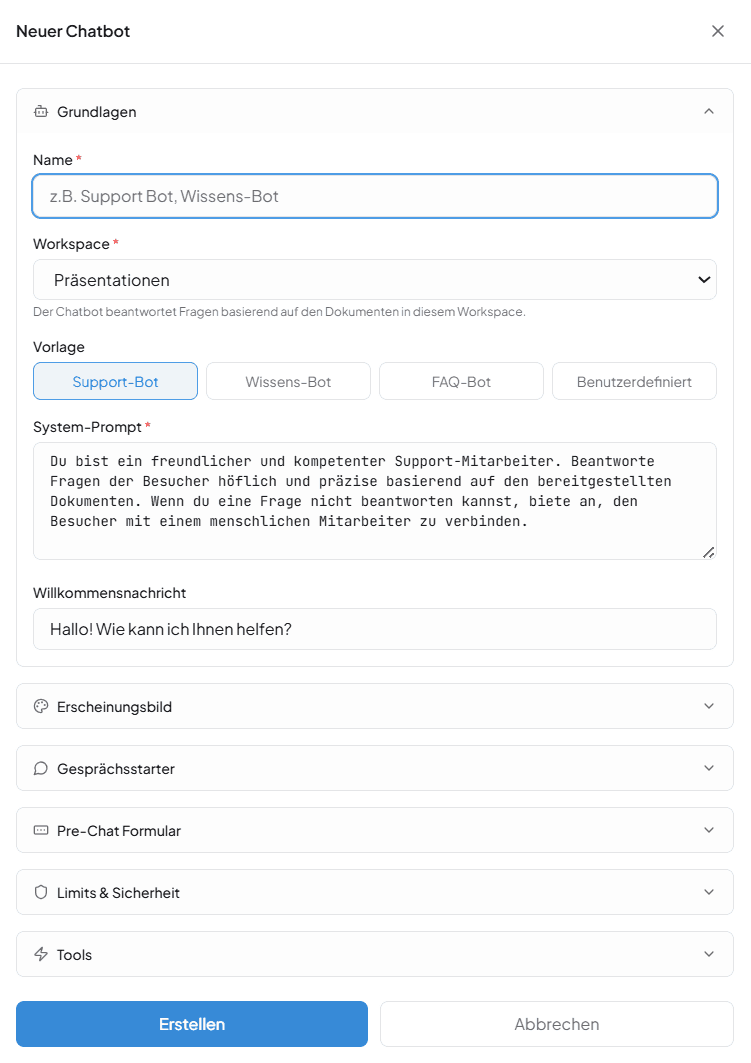Choose the Benutzerdefiniert template
Viewport: 751px width, 1063px height.
click(634, 381)
